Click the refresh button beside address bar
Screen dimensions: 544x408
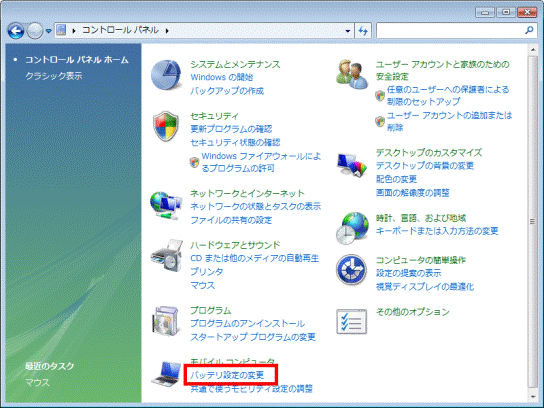(363, 31)
